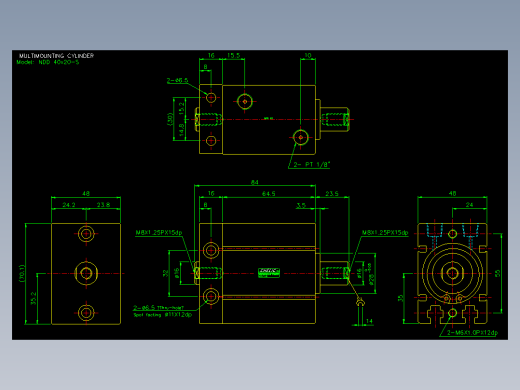The height and width of the screenshot is (390, 520).
Task: Select the 'Spot facing ø11X12dp' note
Action: pos(163,315)
